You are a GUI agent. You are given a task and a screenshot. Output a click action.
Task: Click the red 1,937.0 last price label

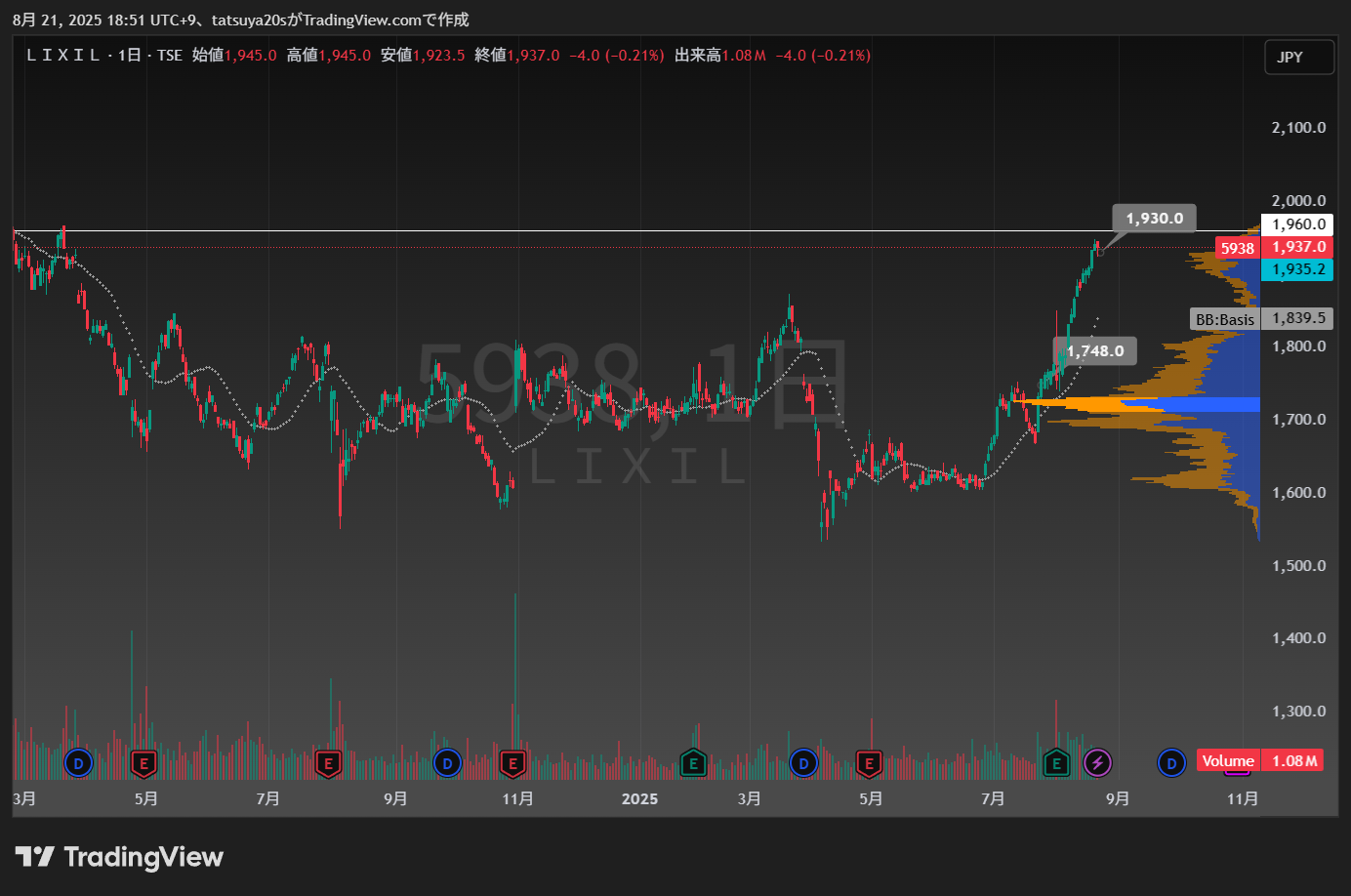point(1297,247)
